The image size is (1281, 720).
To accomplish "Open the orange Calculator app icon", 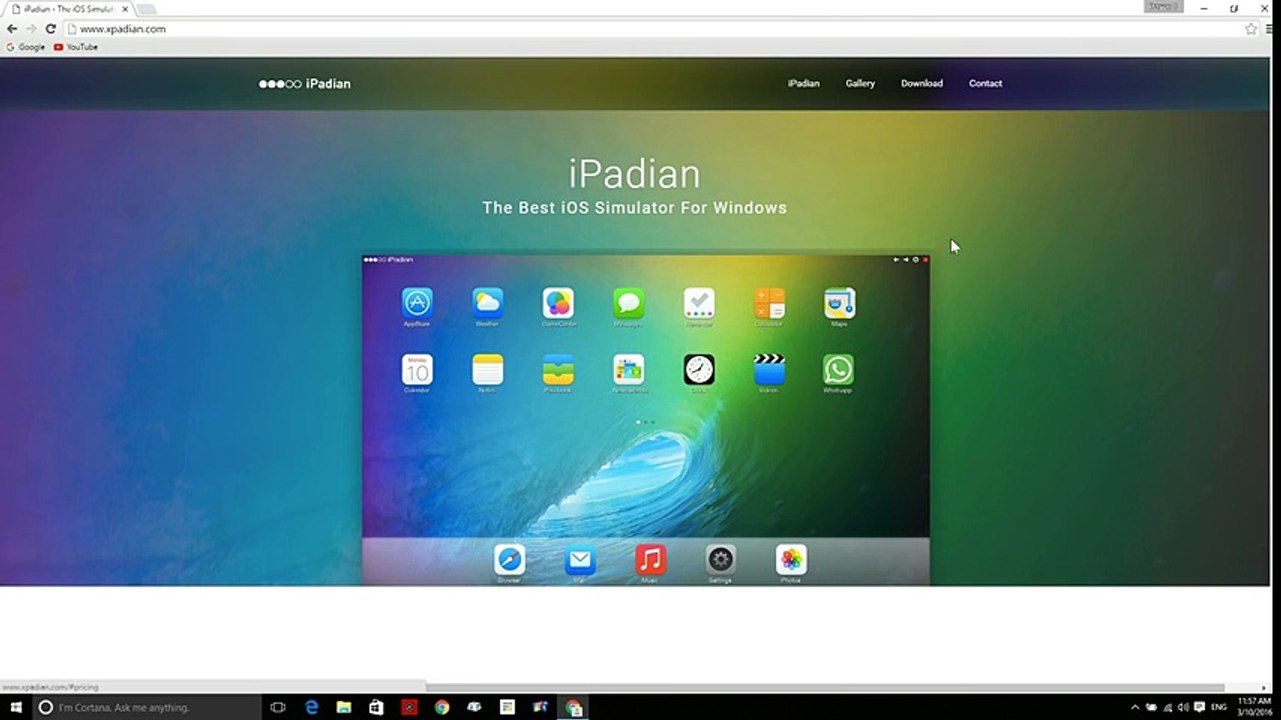I will [x=769, y=303].
